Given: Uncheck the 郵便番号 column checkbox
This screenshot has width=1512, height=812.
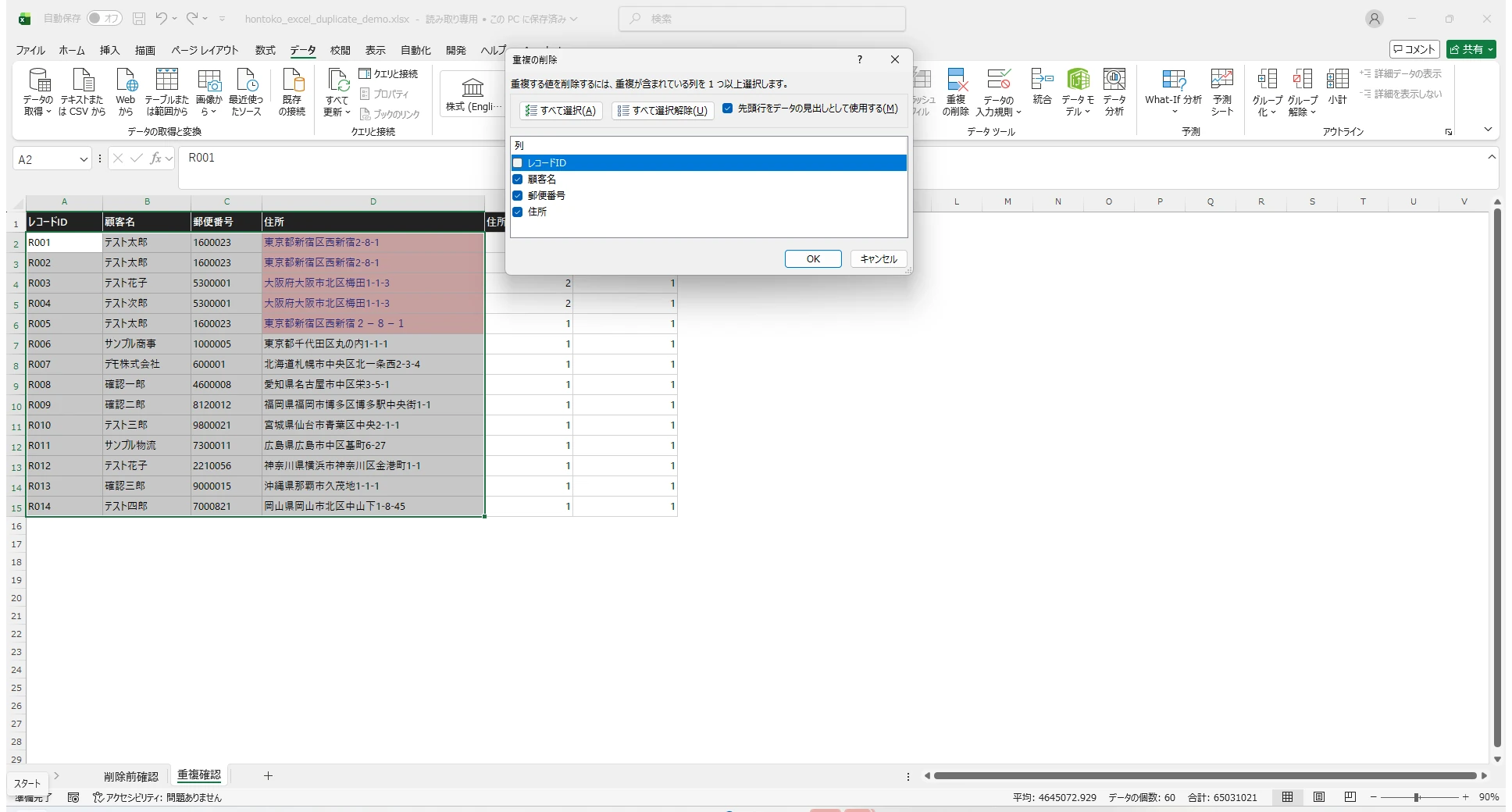Looking at the screenshot, I should click(x=517, y=195).
